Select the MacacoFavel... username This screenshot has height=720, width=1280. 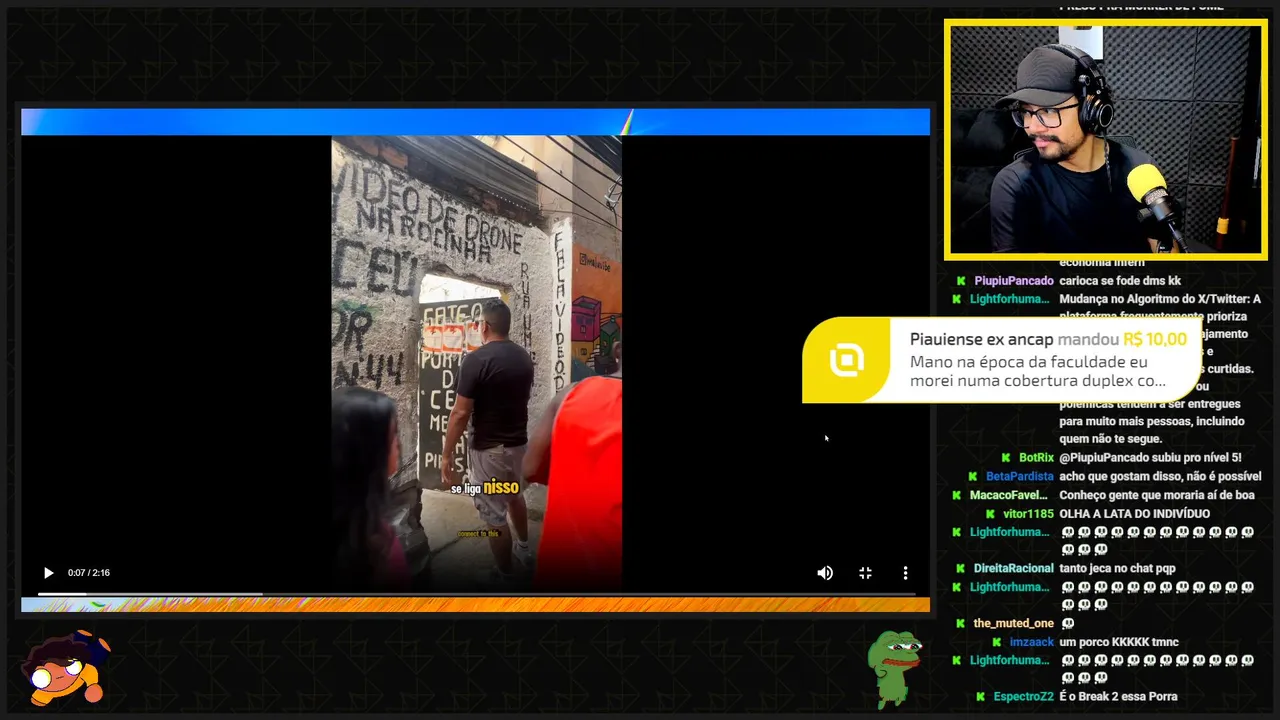coord(1008,495)
